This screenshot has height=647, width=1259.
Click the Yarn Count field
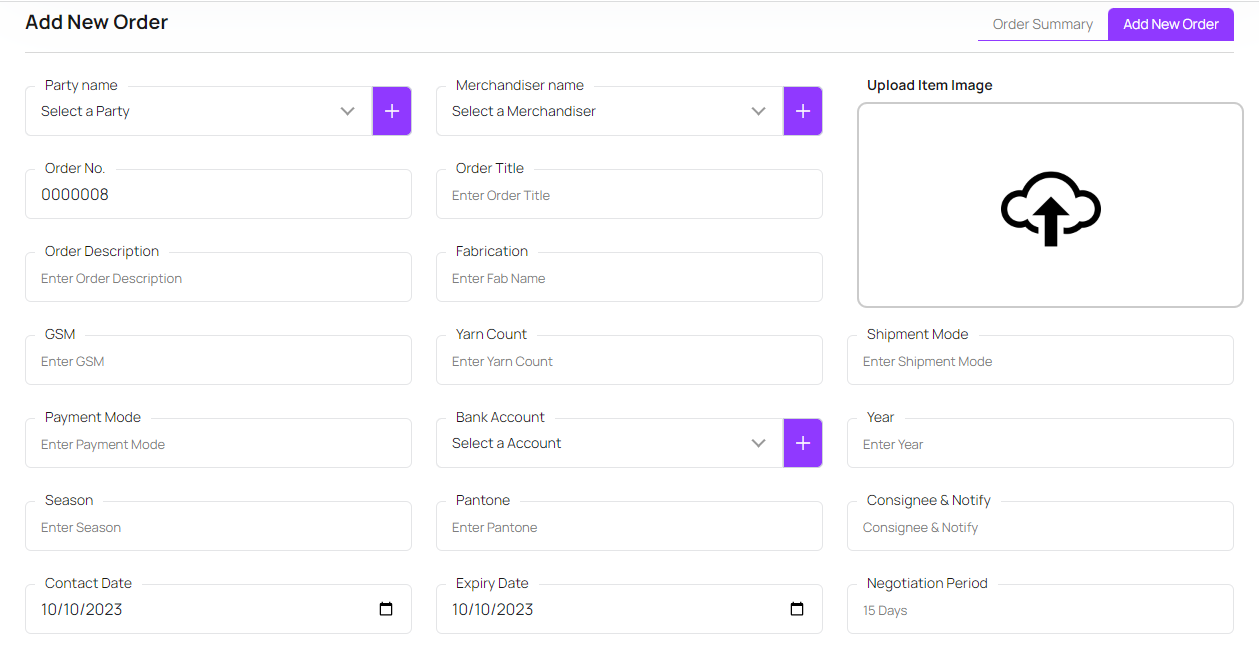pyautogui.click(x=629, y=361)
